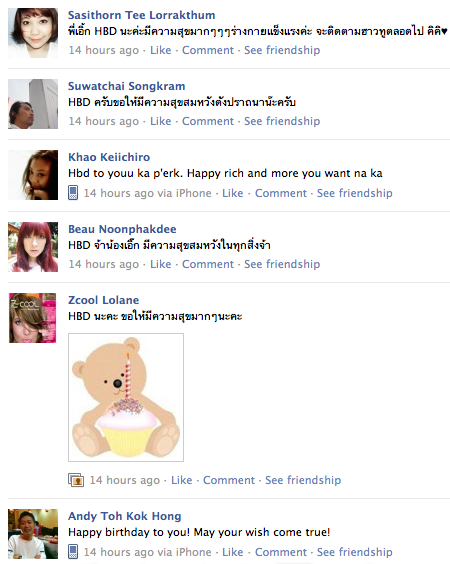Open Zcool Lolane's profile picture
450x564 pixels.
[x=33, y=318]
